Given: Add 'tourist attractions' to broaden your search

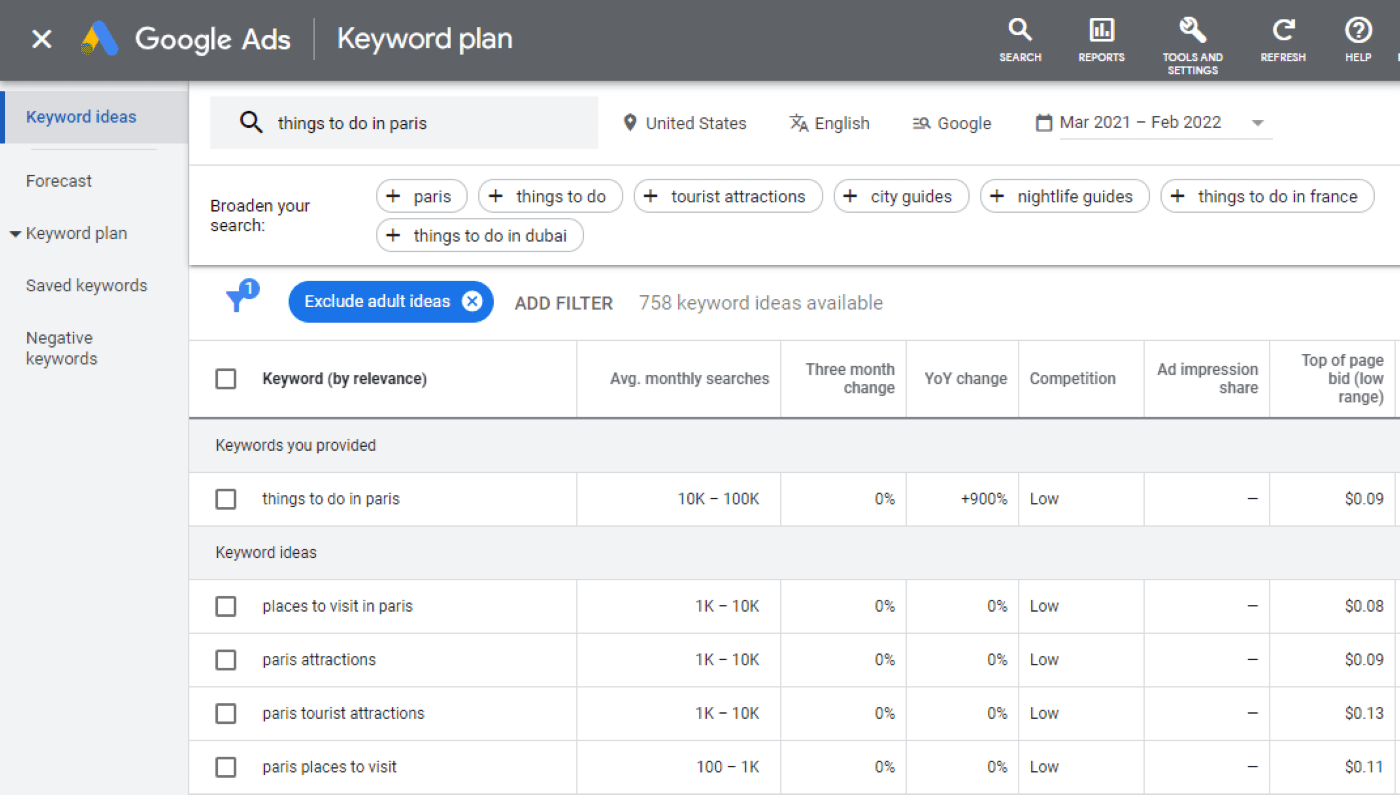Looking at the screenshot, I should coord(728,196).
